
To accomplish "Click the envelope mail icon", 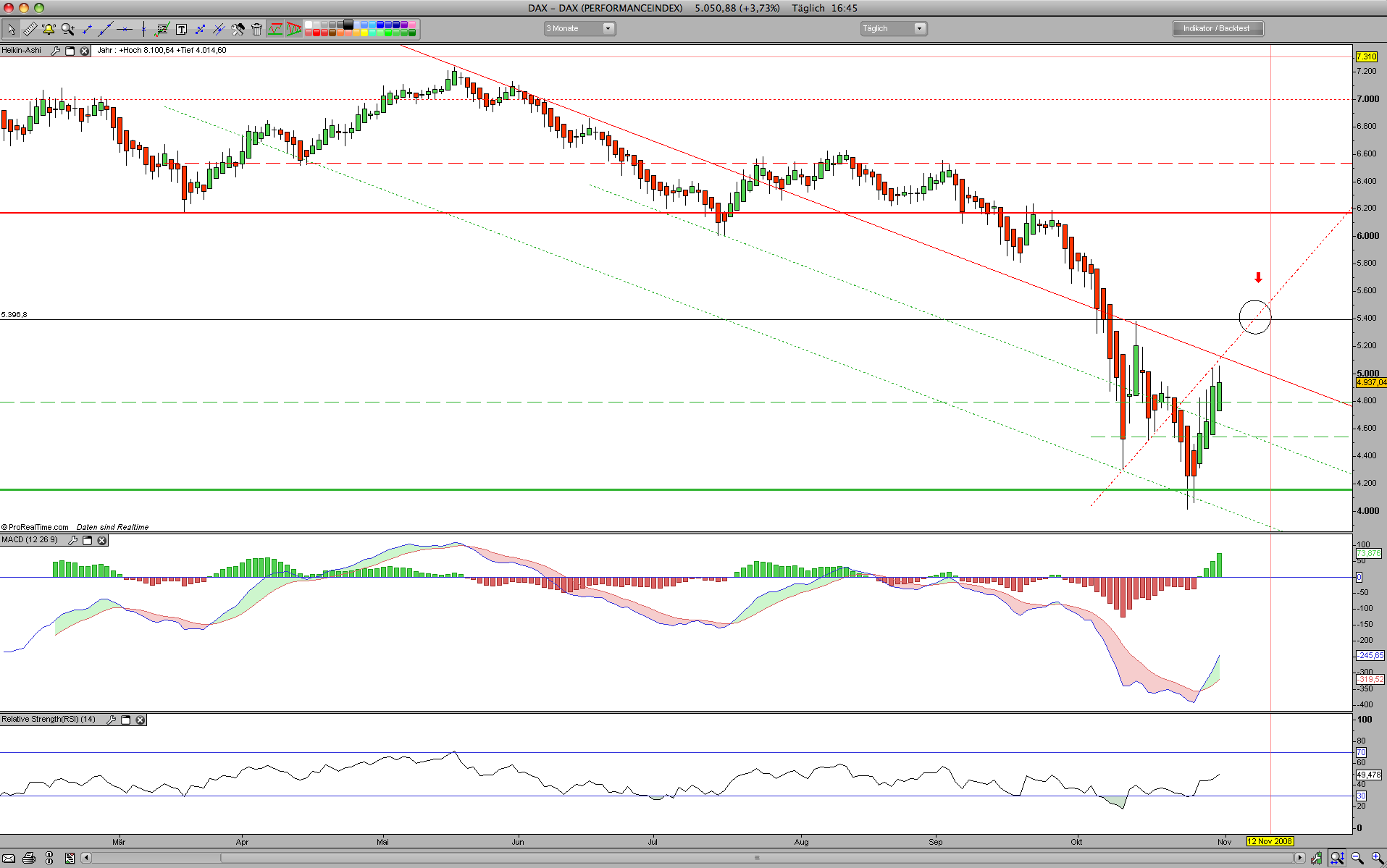I will (9, 859).
